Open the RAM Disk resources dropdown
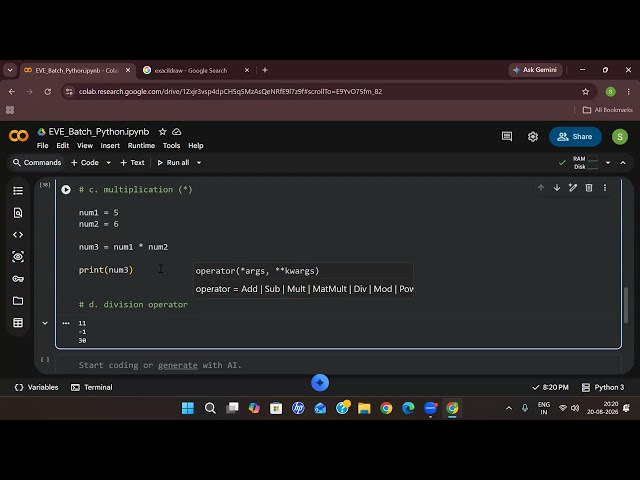 (x=608, y=162)
